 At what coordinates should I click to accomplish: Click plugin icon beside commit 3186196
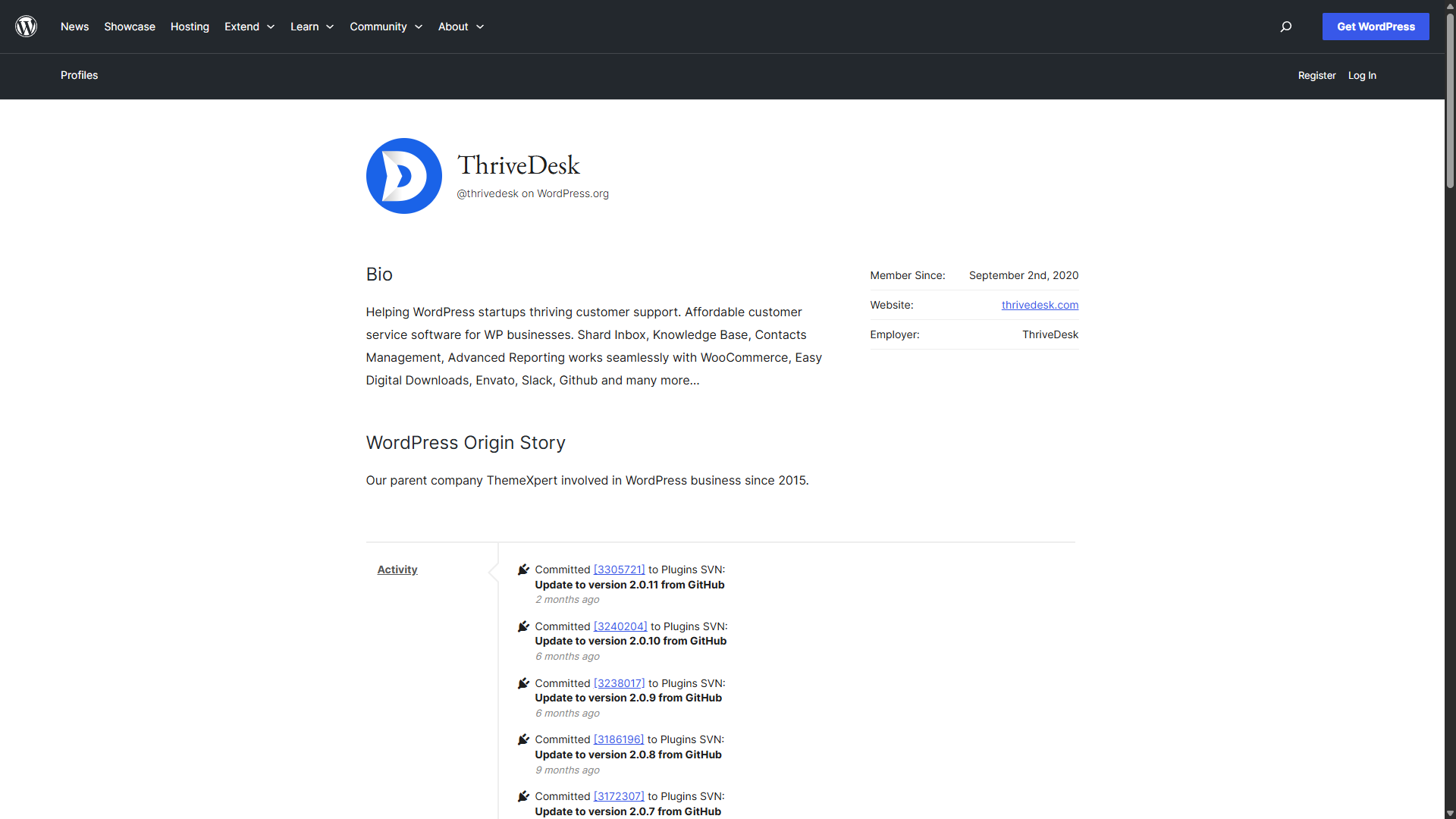pos(523,739)
